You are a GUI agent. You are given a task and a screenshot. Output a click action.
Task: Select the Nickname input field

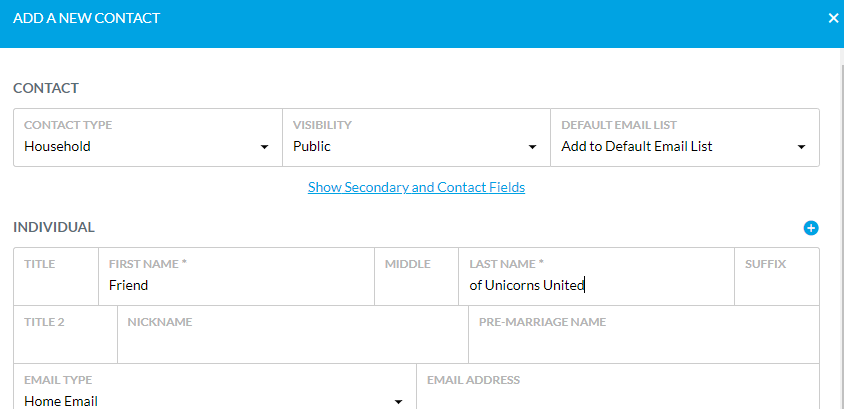(x=293, y=335)
